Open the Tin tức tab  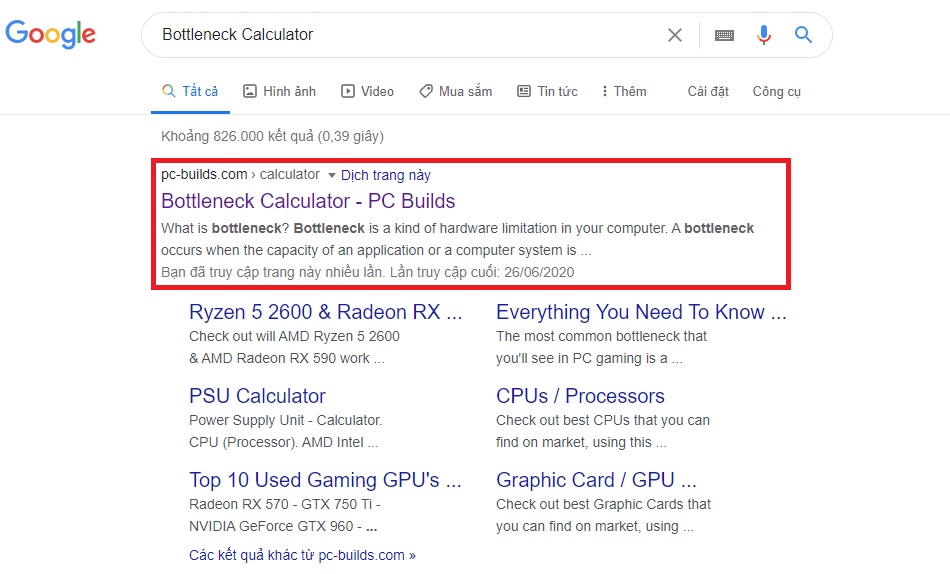547,92
